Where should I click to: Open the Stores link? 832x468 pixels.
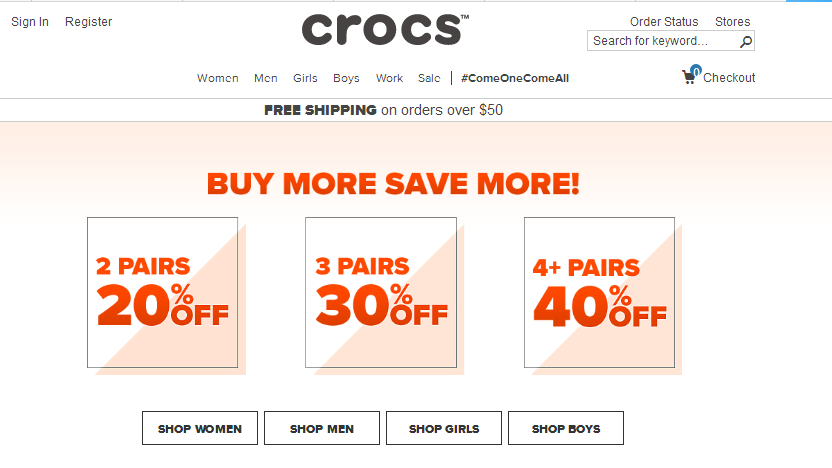[732, 22]
